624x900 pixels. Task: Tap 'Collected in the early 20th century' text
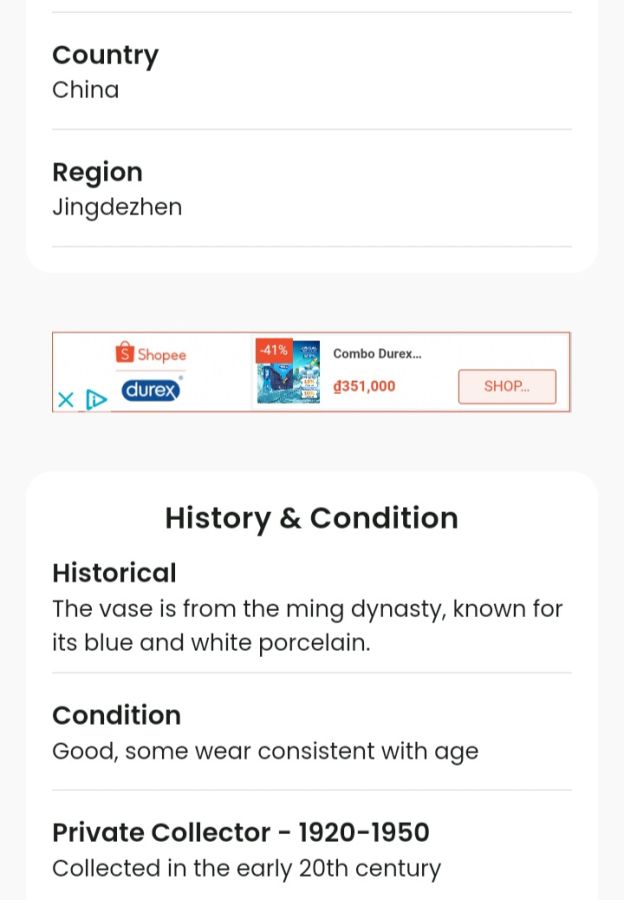pyautogui.click(x=246, y=868)
